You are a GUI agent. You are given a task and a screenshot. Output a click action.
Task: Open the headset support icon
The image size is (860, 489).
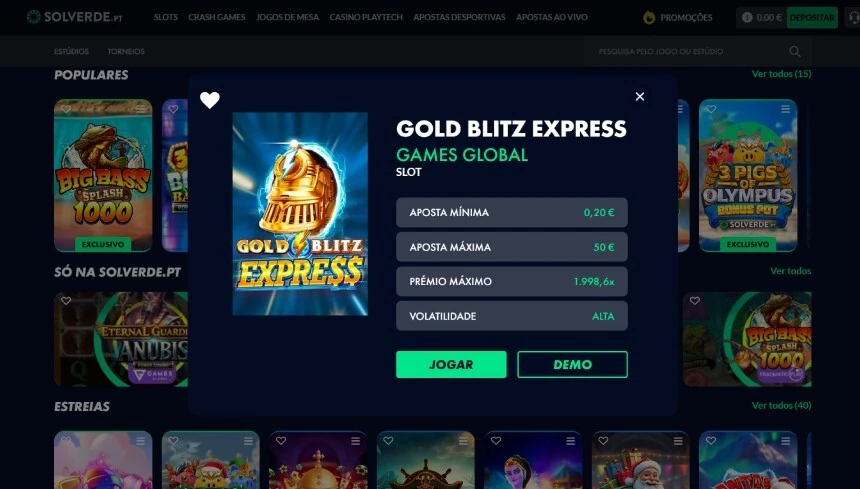pyautogui.click(x=853, y=18)
